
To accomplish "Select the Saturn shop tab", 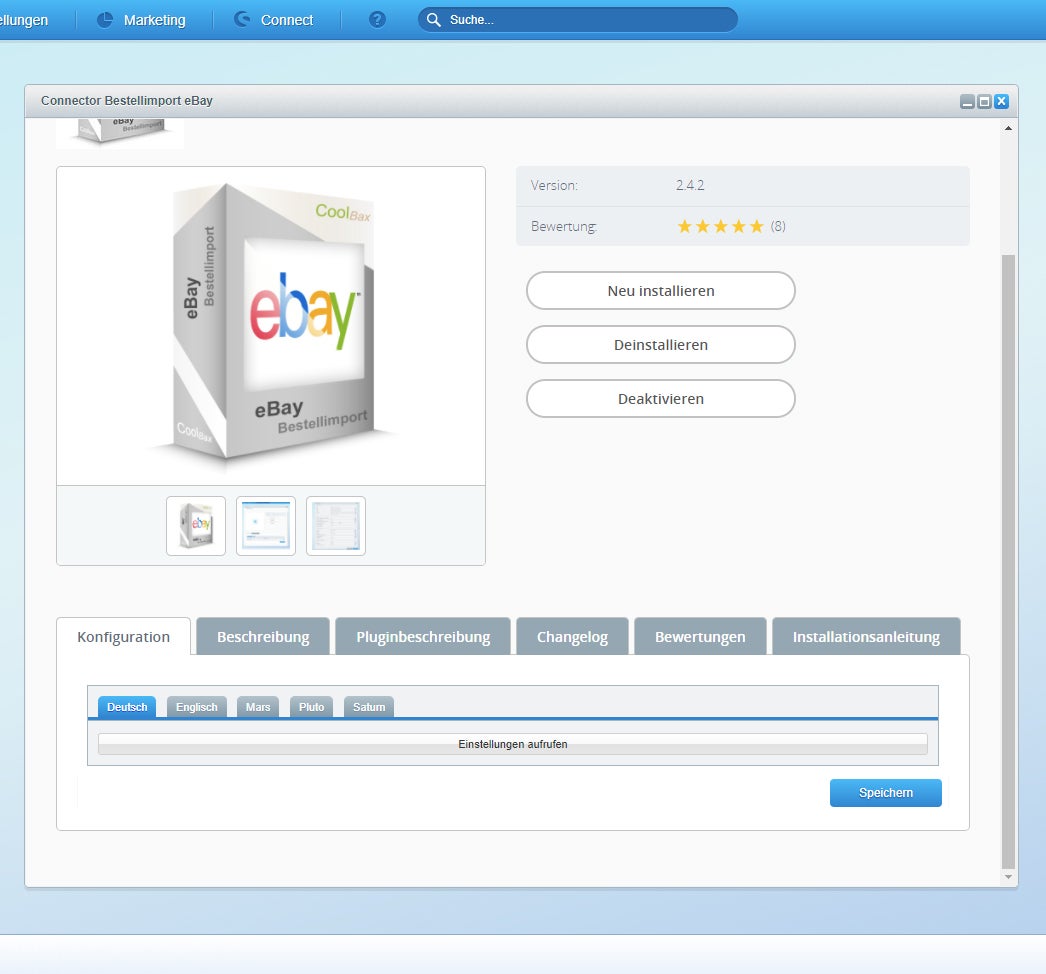I will tap(369, 707).
